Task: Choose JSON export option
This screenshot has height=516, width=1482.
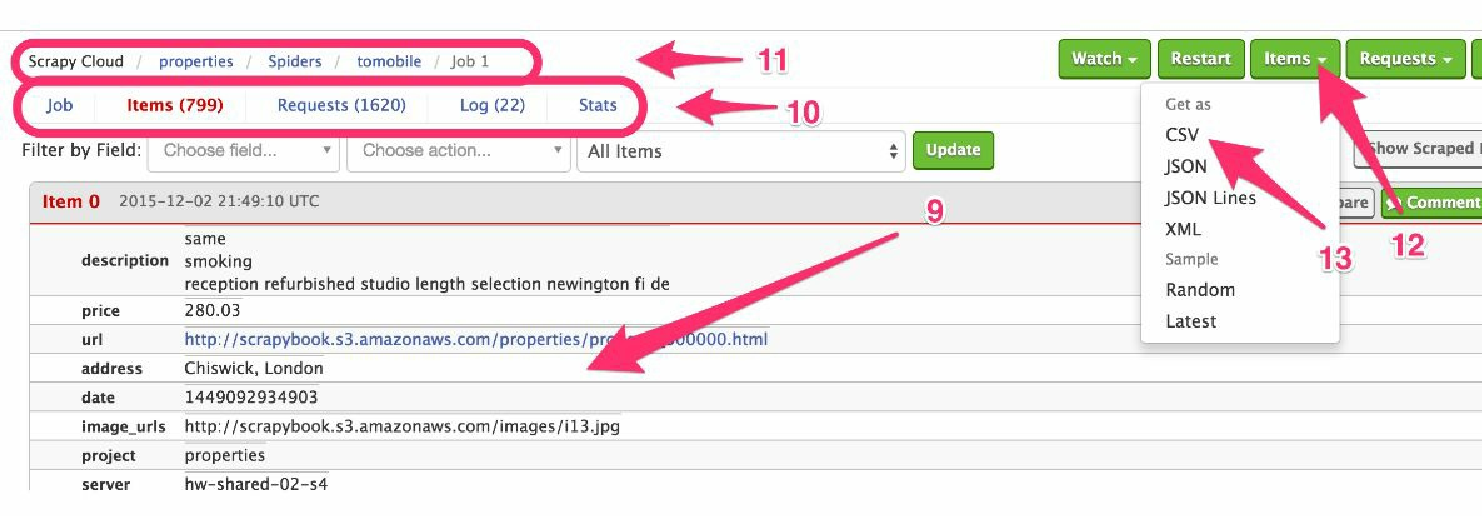Action: click(1186, 166)
